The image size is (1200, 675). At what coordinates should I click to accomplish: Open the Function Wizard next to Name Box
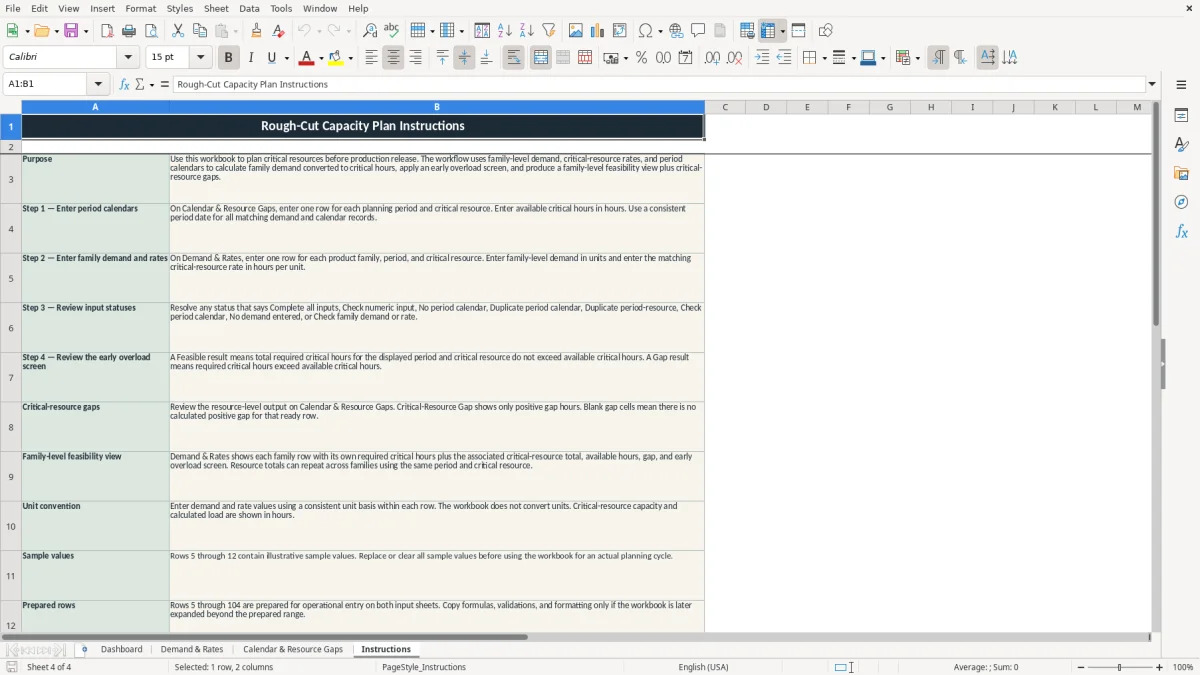[125, 84]
